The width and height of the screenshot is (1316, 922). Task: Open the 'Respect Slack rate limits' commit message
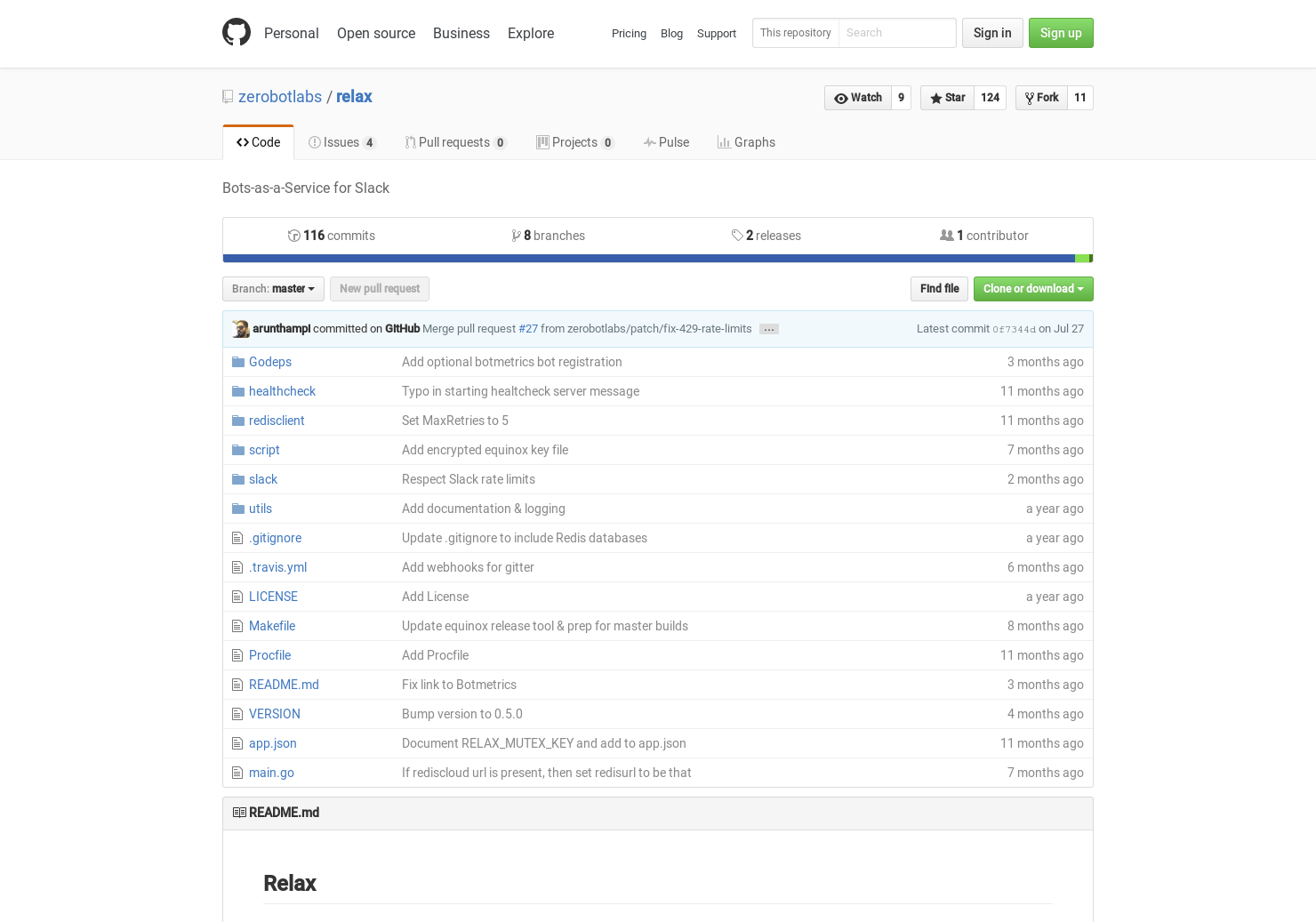point(469,479)
